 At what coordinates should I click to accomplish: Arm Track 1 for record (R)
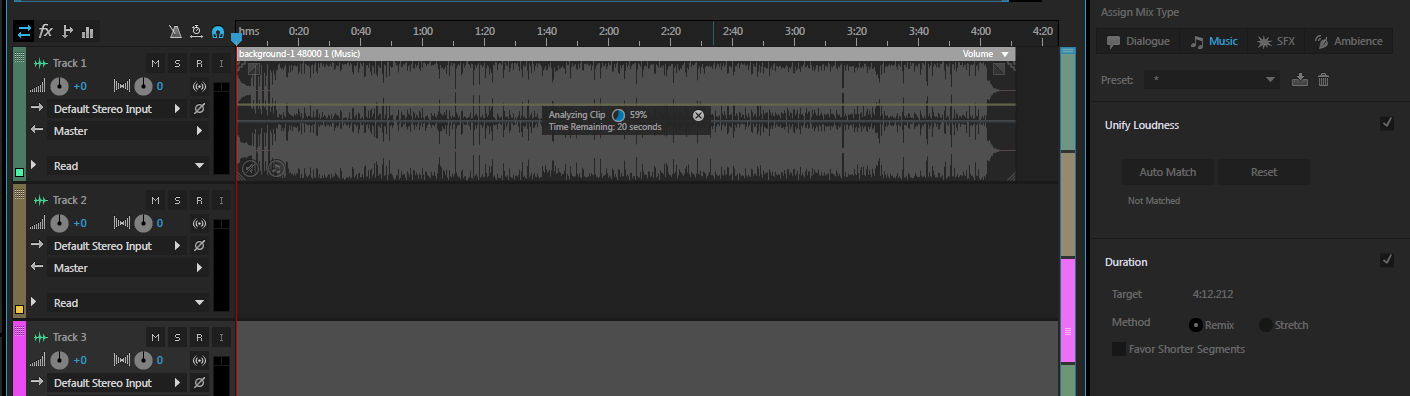tap(199, 63)
